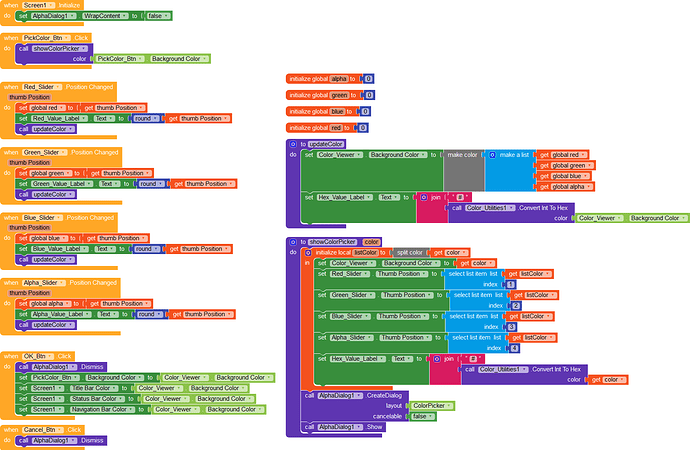This screenshot has width=690, height=450.
Task: Expand WrapContent property dropdown on AlphaDialog1 setter
Action: pyautogui.click(x=104, y=17)
